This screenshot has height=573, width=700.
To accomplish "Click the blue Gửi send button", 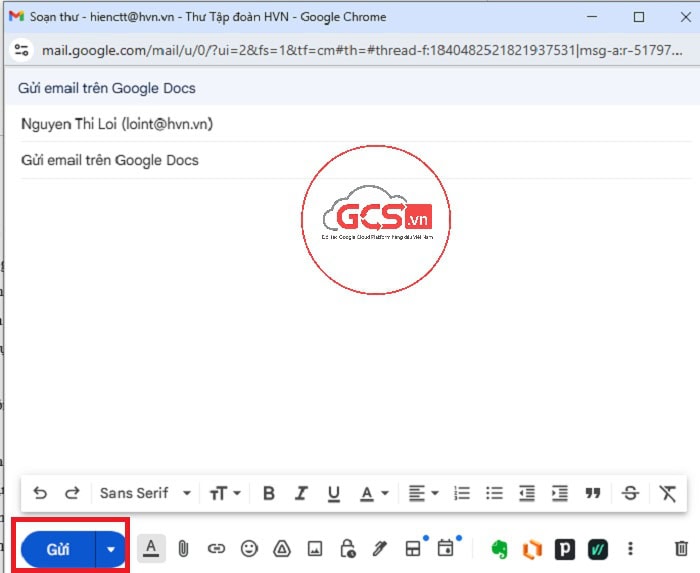I will coord(58,549).
